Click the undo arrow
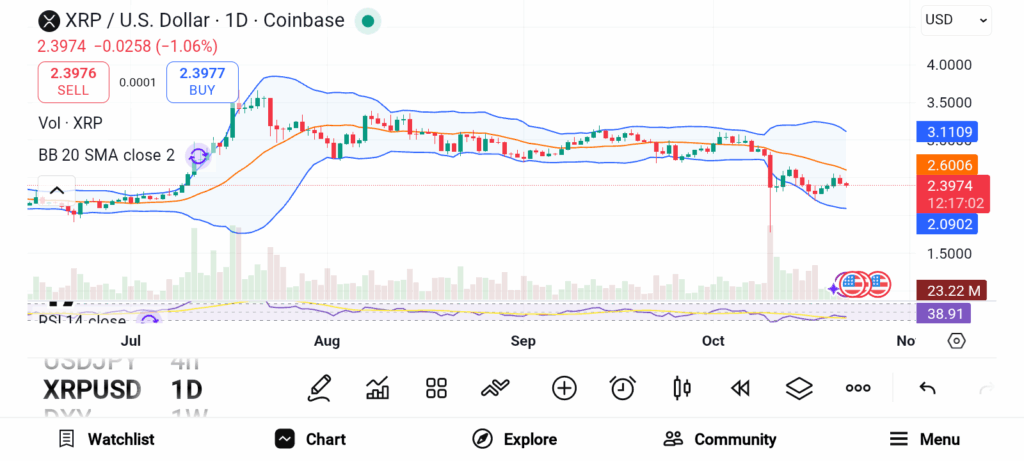1024x461 pixels. (x=927, y=388)
